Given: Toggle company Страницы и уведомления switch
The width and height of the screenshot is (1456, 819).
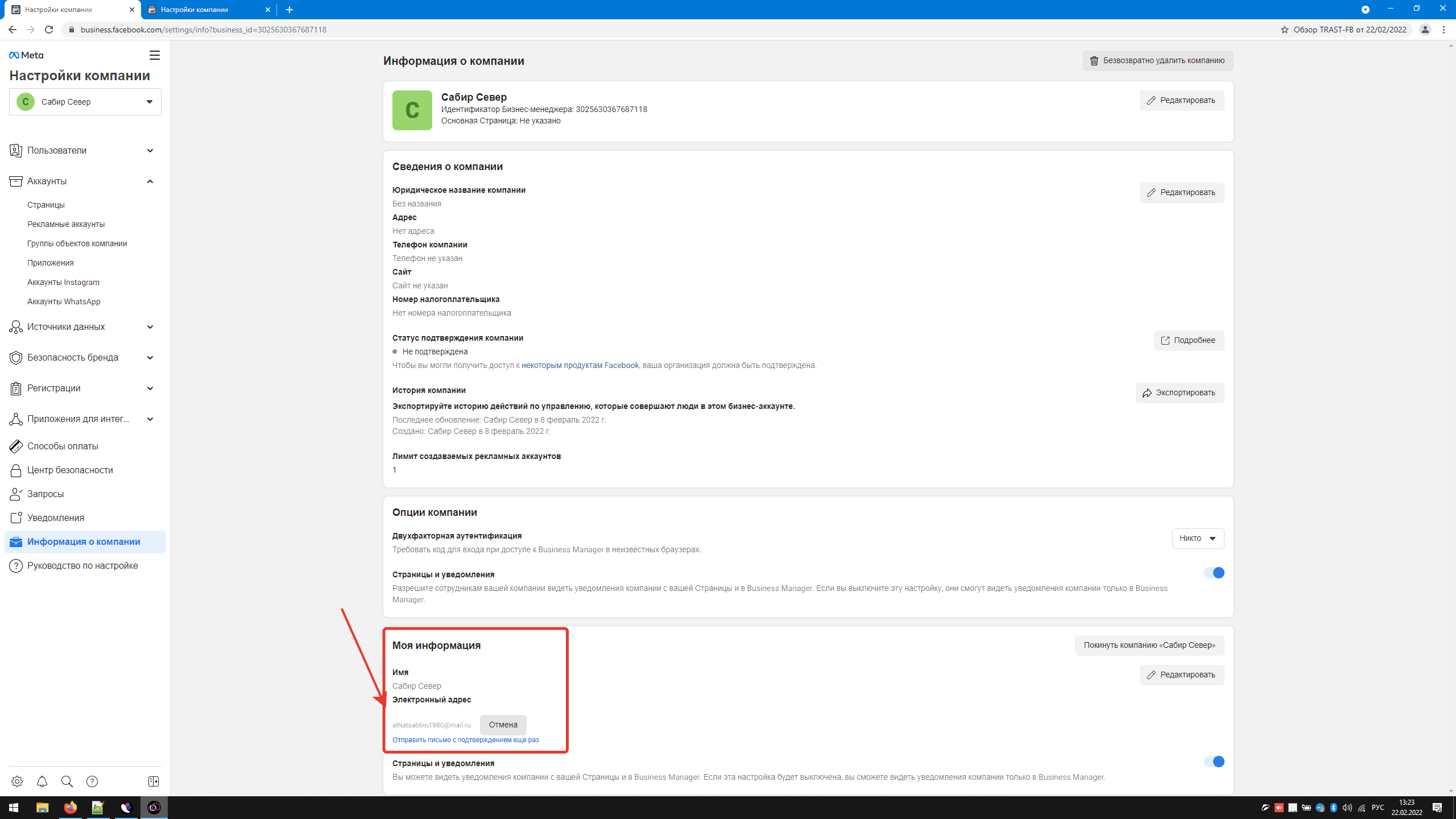Looking at the screenshot, I should coord(1214,573).
